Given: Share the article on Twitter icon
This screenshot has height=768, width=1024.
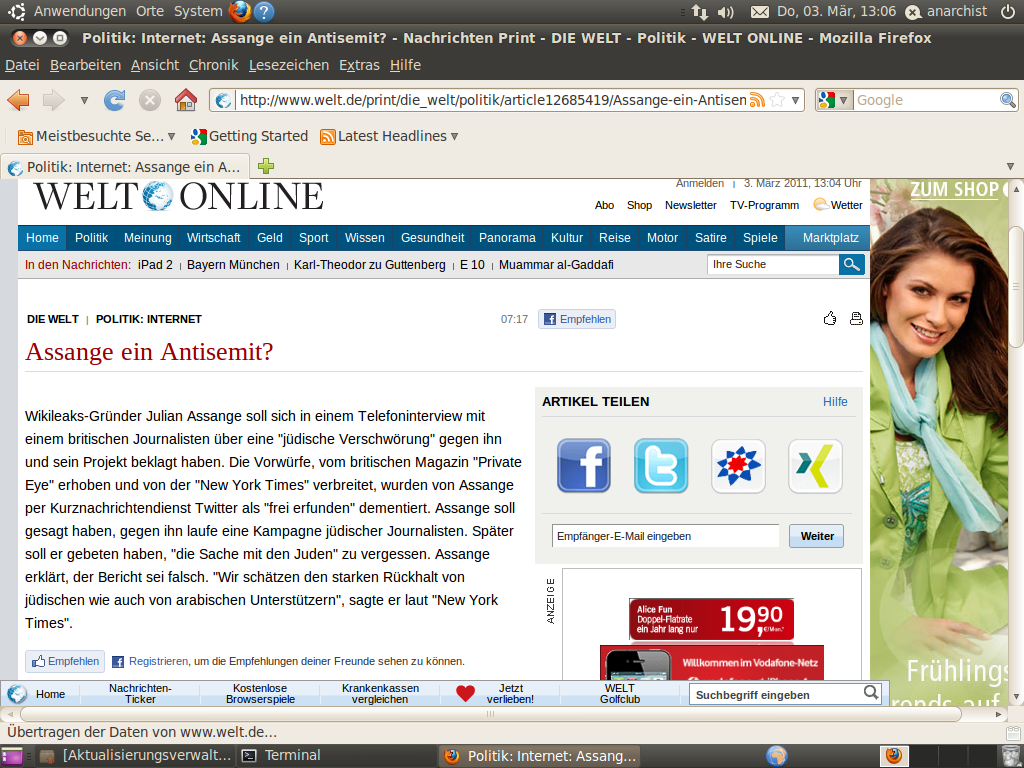Looking at the screenshot, I should (x=661, y=466).
